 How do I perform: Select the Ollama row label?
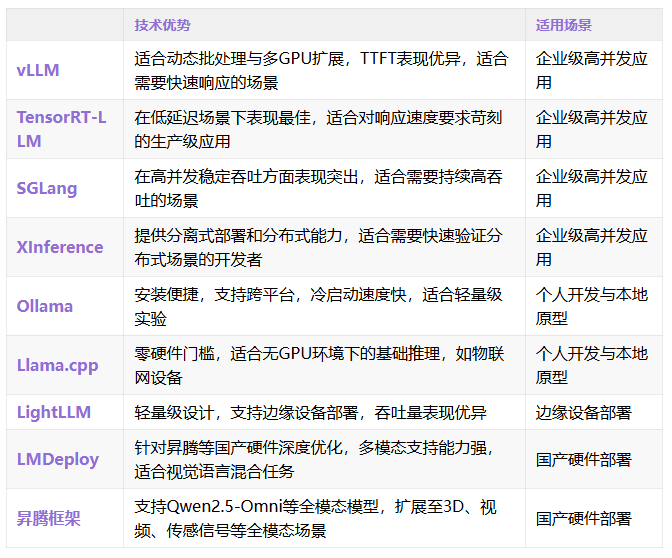[45, 306]
